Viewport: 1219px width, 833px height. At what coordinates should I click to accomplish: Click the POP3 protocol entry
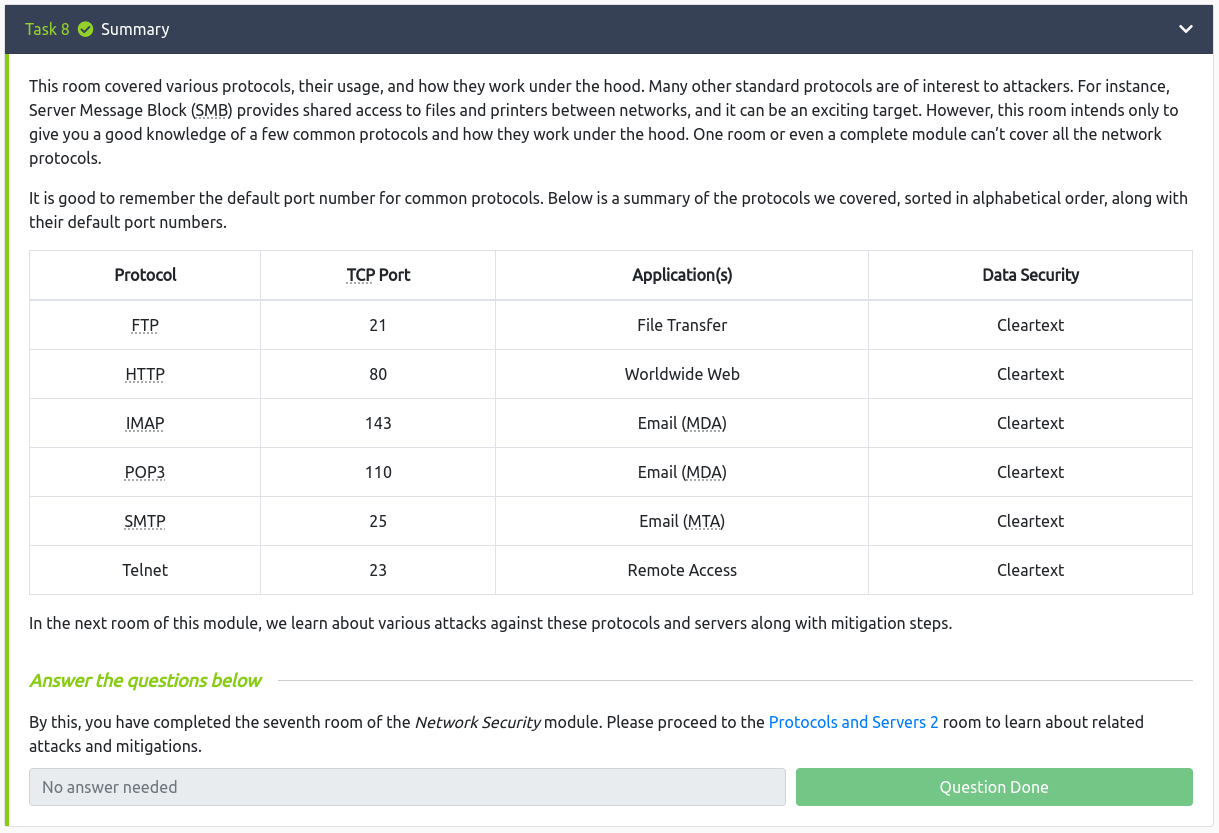(145, 472)
